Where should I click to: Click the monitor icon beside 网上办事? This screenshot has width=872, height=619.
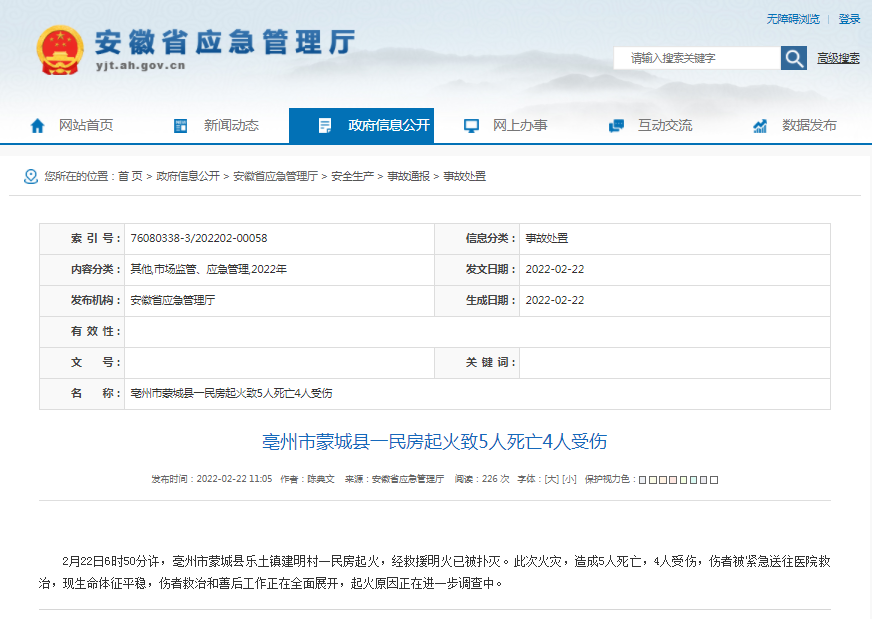click(471, 126)
